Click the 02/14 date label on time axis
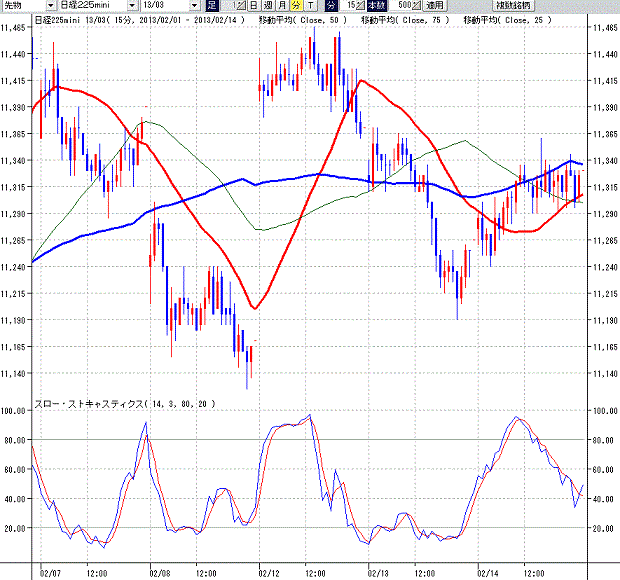Screen dimensions: 620x580 click(488, 573)
